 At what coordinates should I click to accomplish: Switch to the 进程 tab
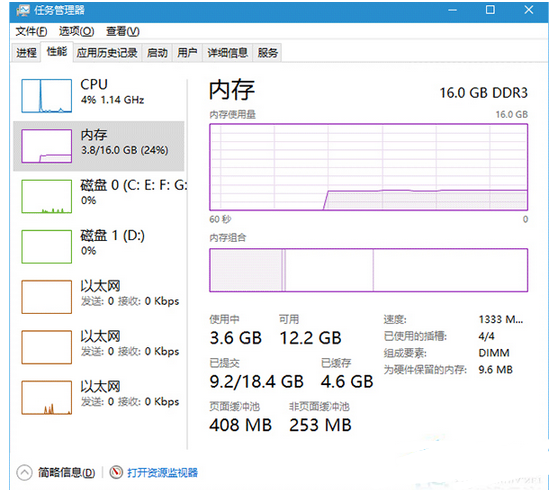click(26, 53)
